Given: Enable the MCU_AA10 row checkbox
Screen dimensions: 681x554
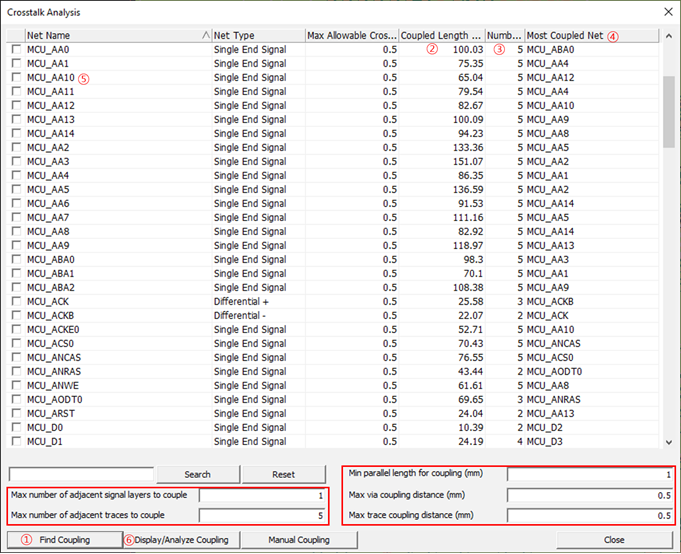Looking at the screenshot, I should 15,77.
